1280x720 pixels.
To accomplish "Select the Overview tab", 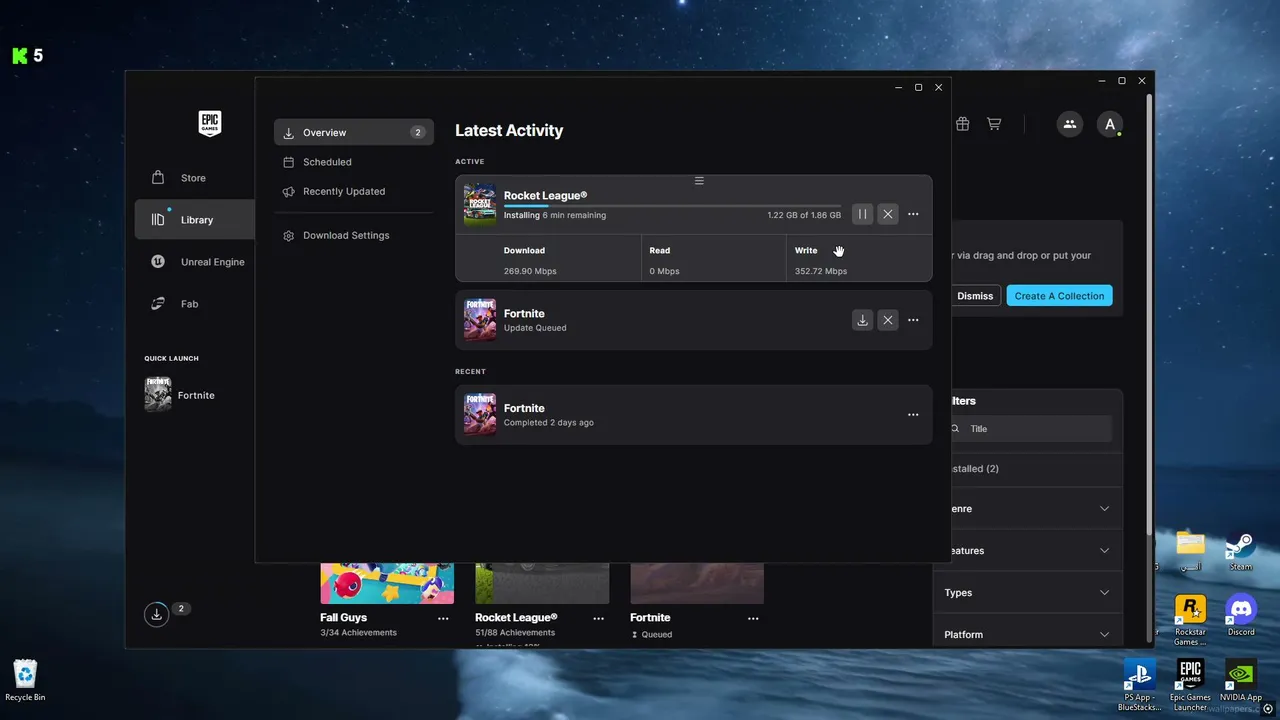I will pos(354,132).
